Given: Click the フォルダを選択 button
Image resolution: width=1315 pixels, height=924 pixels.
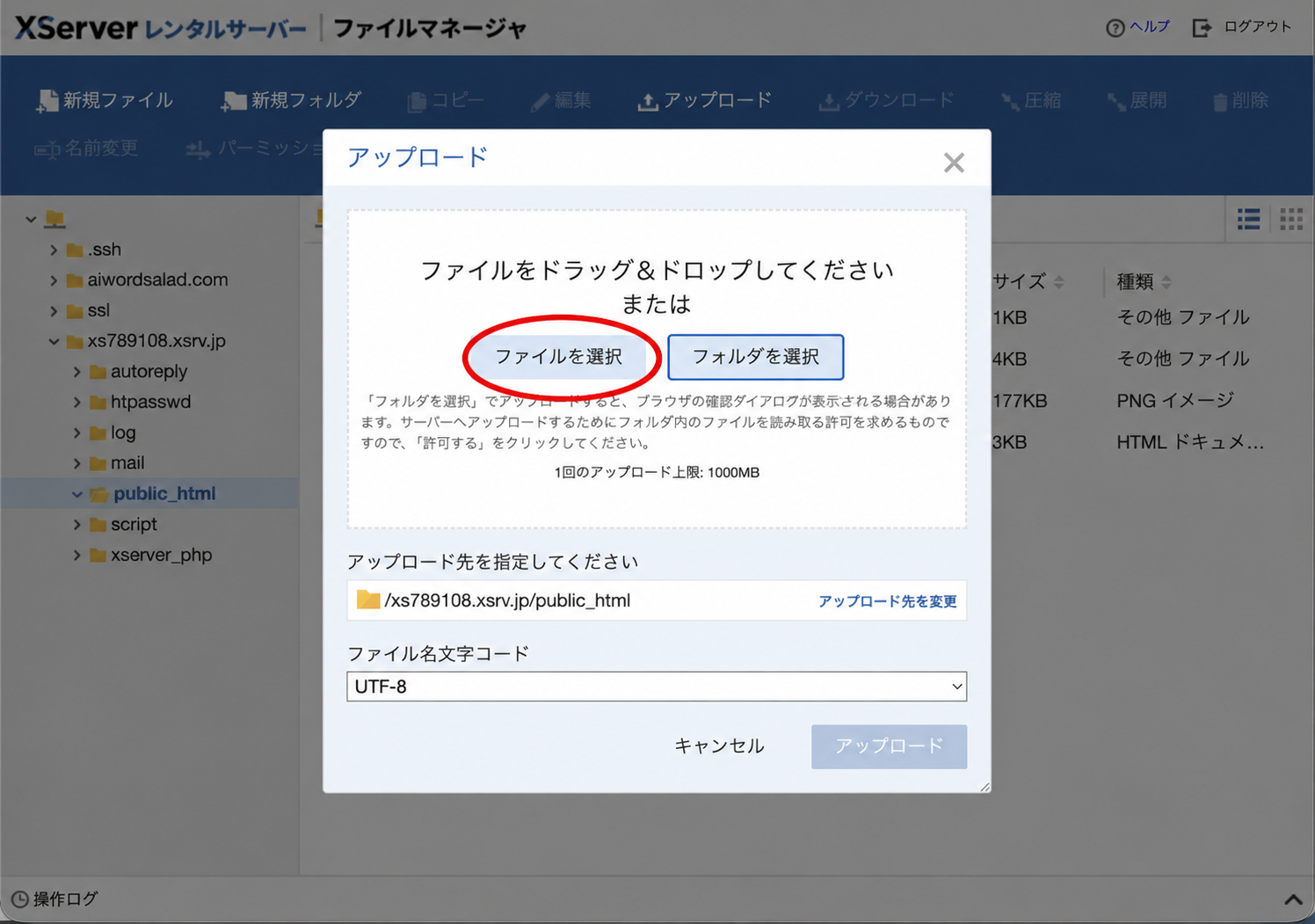Looking at the screenshot, I should (756, 357).
